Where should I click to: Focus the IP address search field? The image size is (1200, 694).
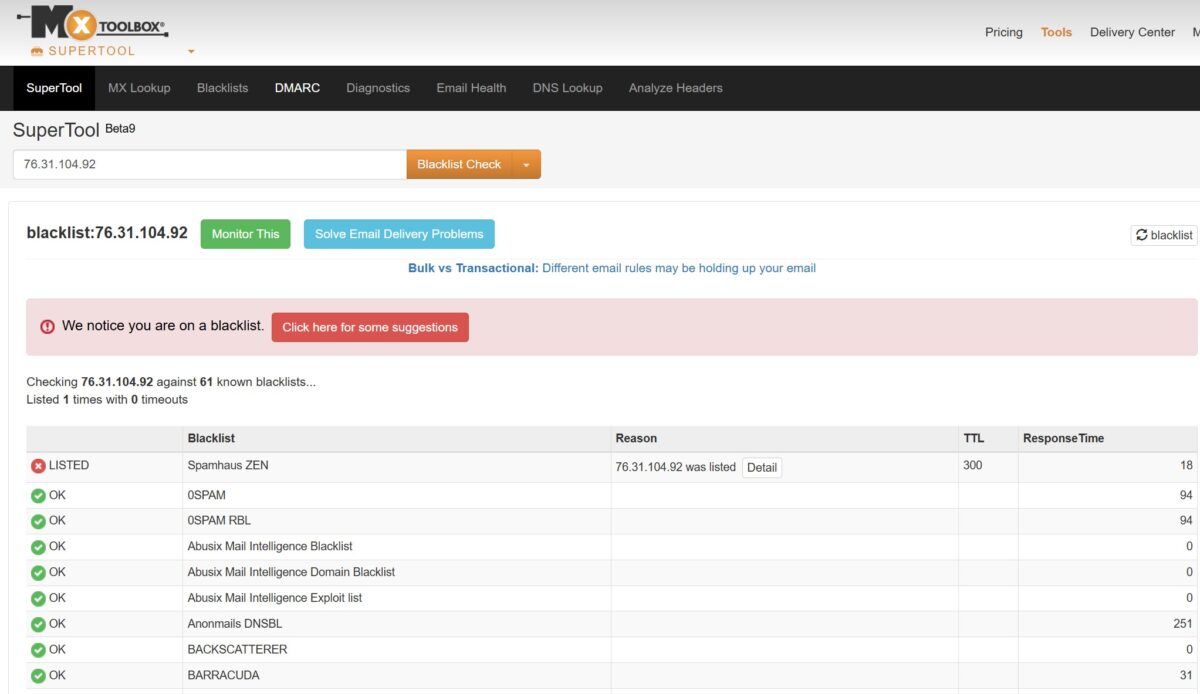209,165
